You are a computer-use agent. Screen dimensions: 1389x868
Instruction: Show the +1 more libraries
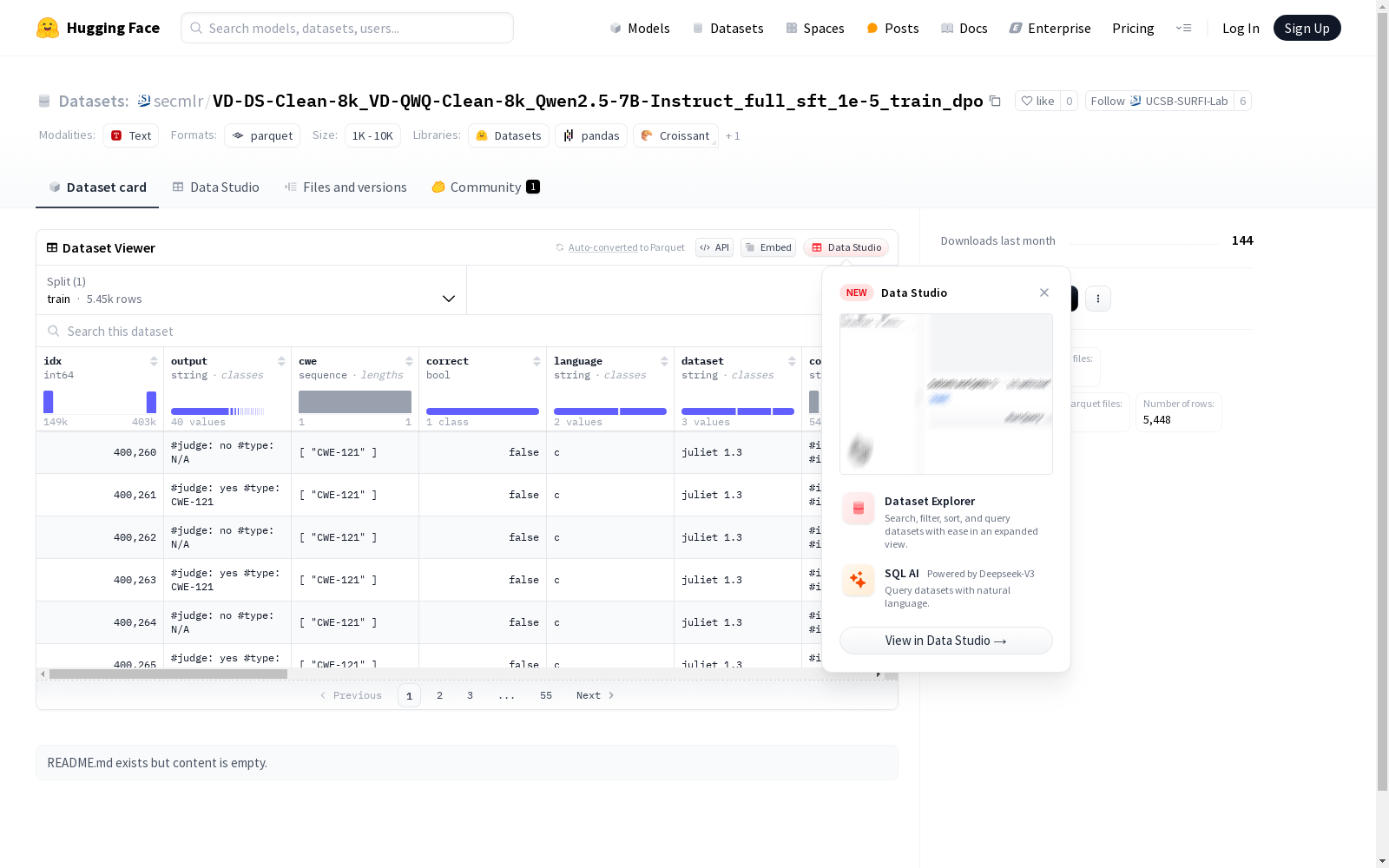(733, 136)
